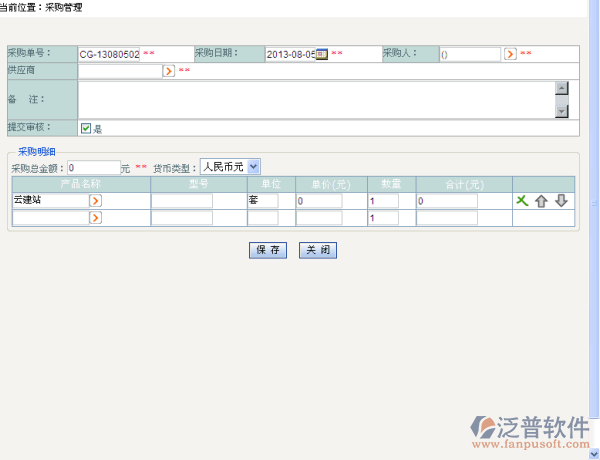Screen dimensions: 600x460
Task: Focus the 单价 field in 云建站 row
Action: (320, 201)
